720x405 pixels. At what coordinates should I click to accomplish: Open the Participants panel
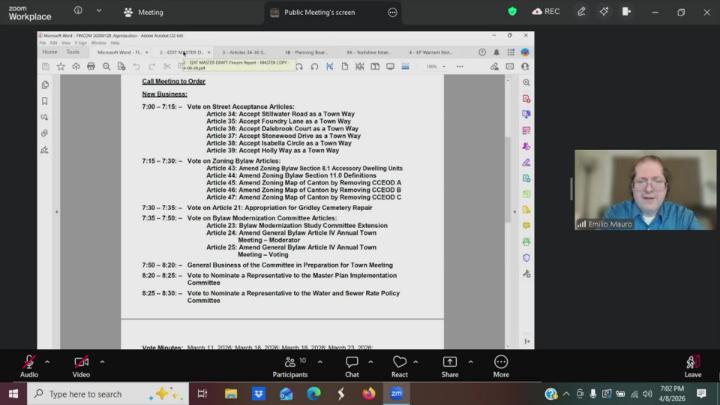(289, 364)
